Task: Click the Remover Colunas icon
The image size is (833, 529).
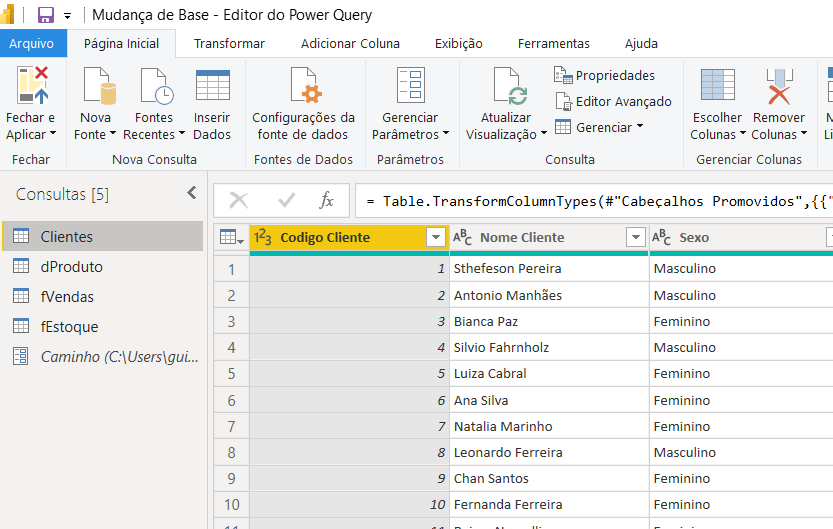Action: tap(779, 86)
